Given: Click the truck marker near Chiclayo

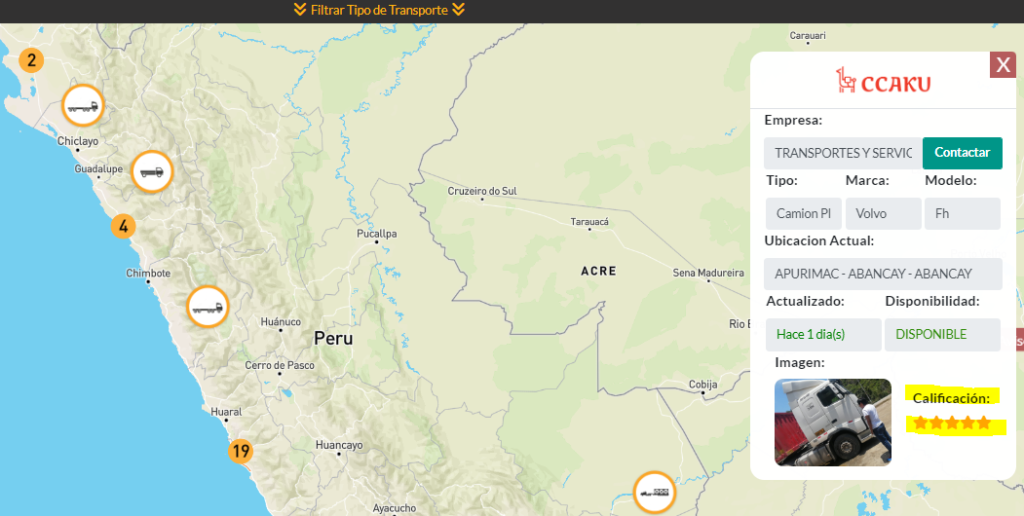Looking at the screenshot, I should pos(82,105).
